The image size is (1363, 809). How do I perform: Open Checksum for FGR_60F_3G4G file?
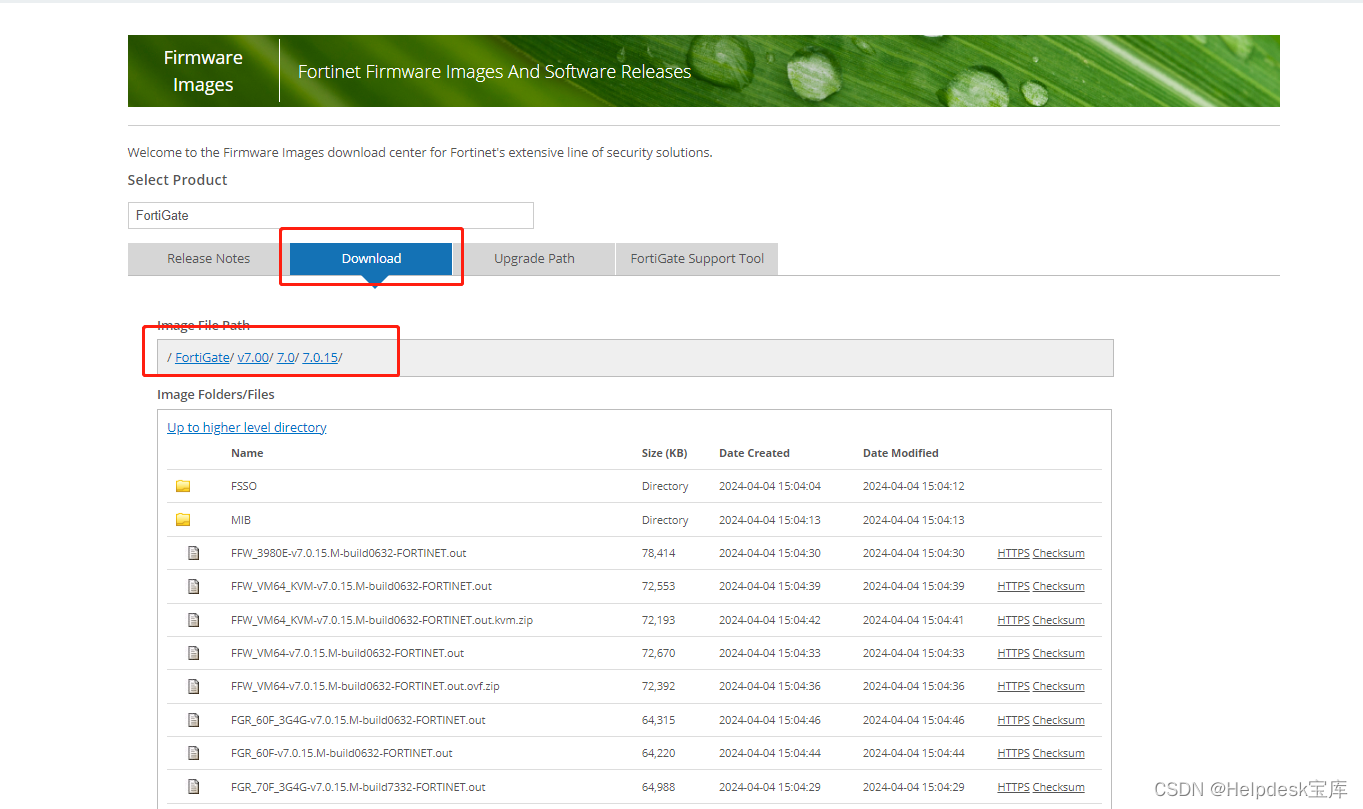pyautogui.click(x=1058, y=720)
